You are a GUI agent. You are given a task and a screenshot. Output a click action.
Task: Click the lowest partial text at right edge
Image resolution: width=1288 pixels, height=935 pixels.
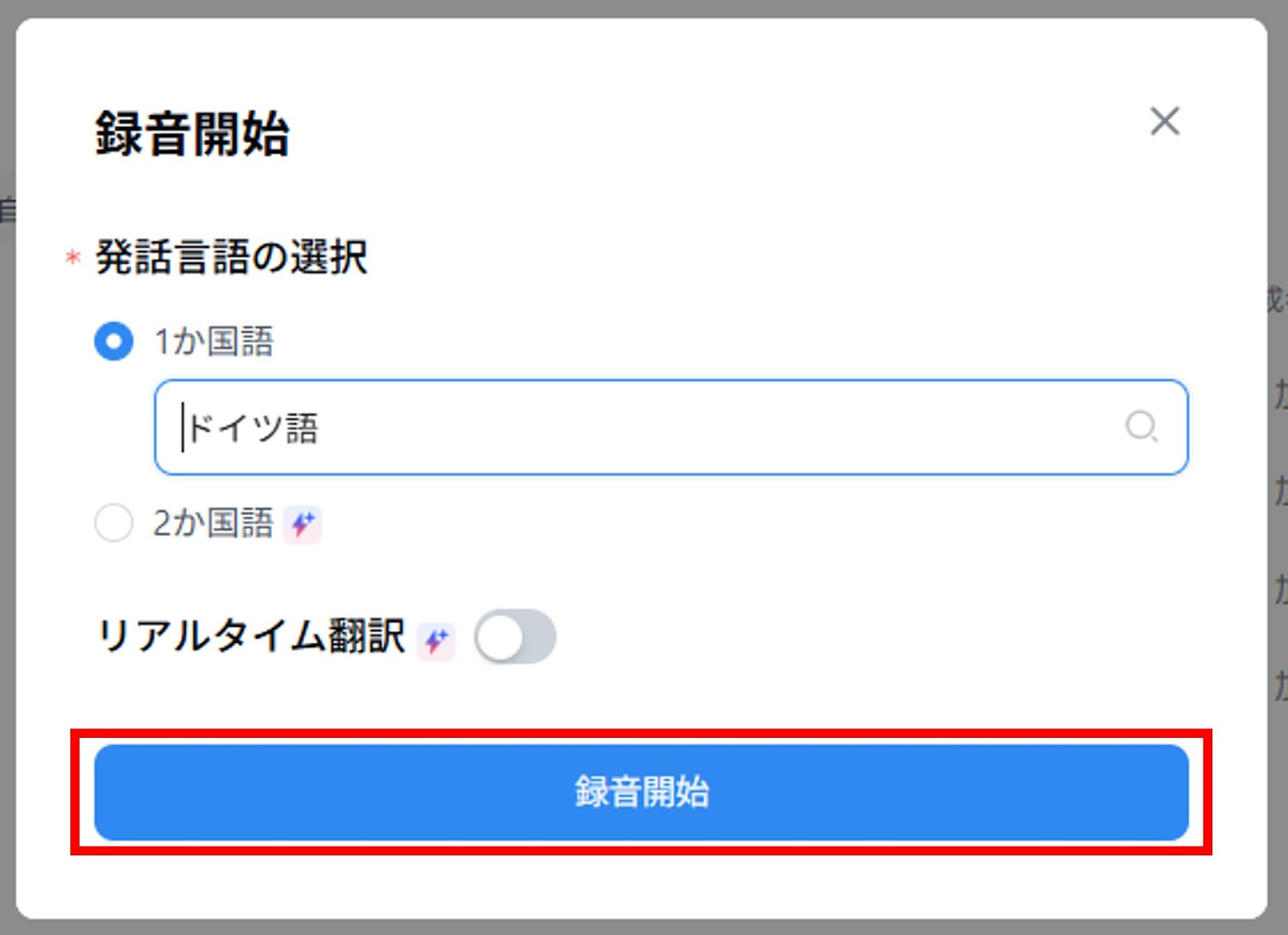coord(1280,686)
